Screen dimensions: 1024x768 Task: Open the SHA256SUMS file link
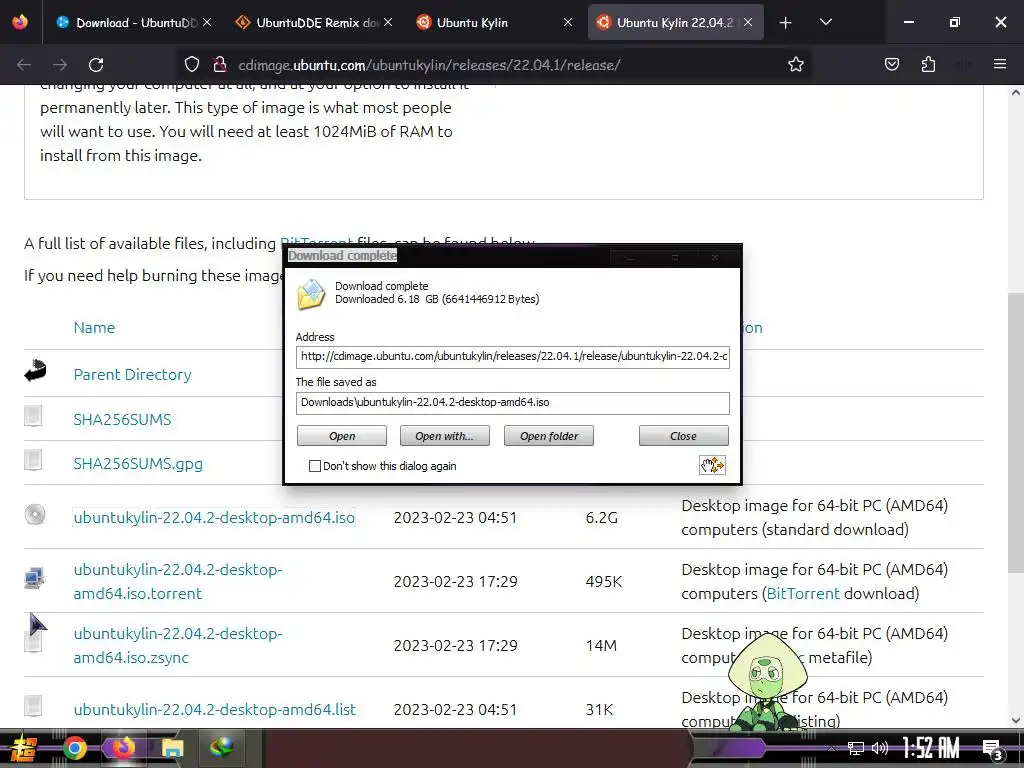(x=122, y=419)
